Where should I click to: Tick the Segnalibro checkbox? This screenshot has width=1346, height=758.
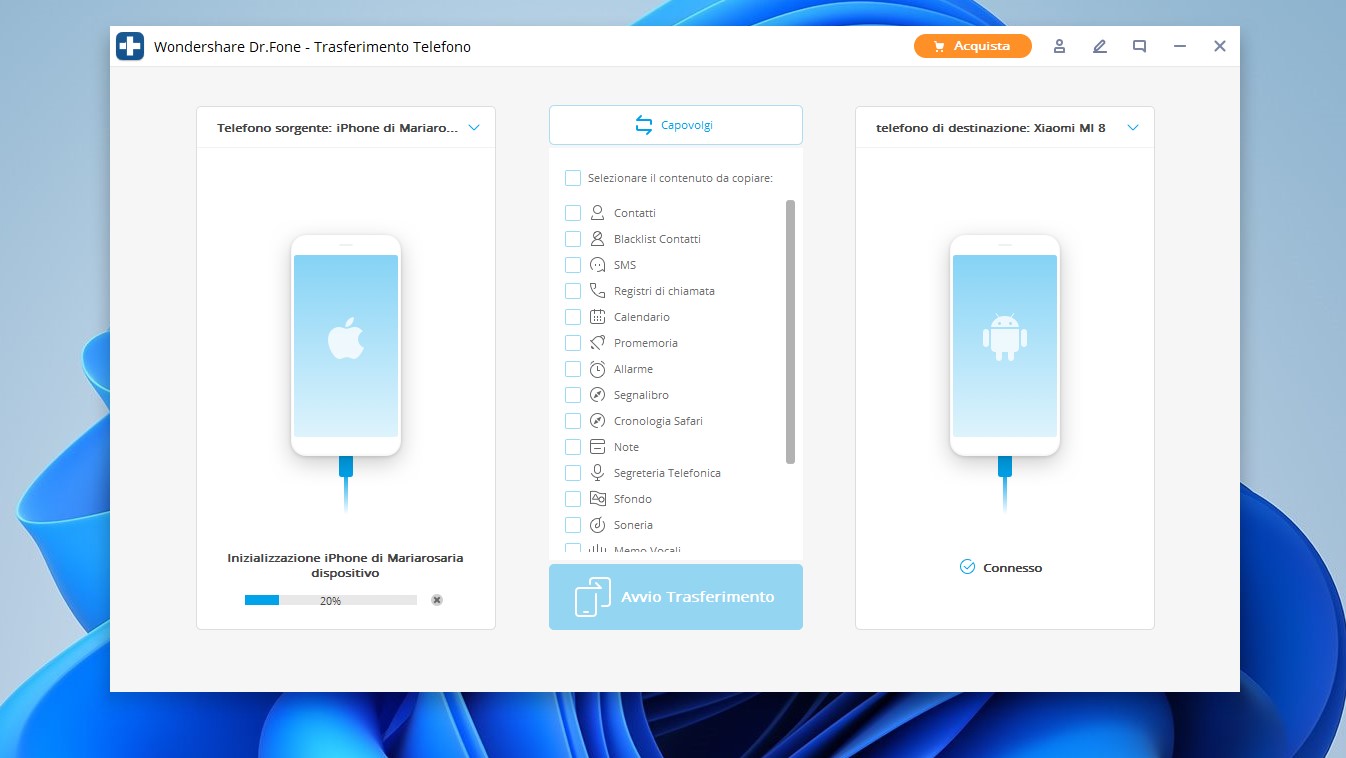(573, 395)
